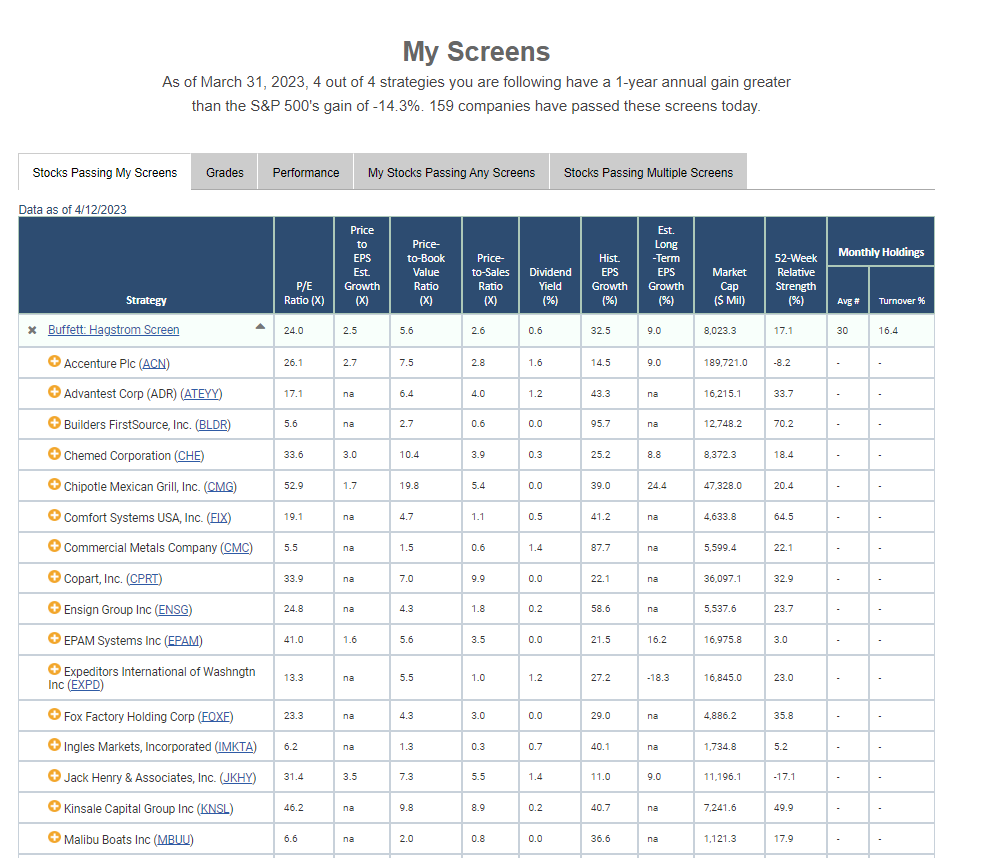This screenshot has width=986, height=858.
Task: Open the MBUU ticker link
Action: click(x=174, y=840)
